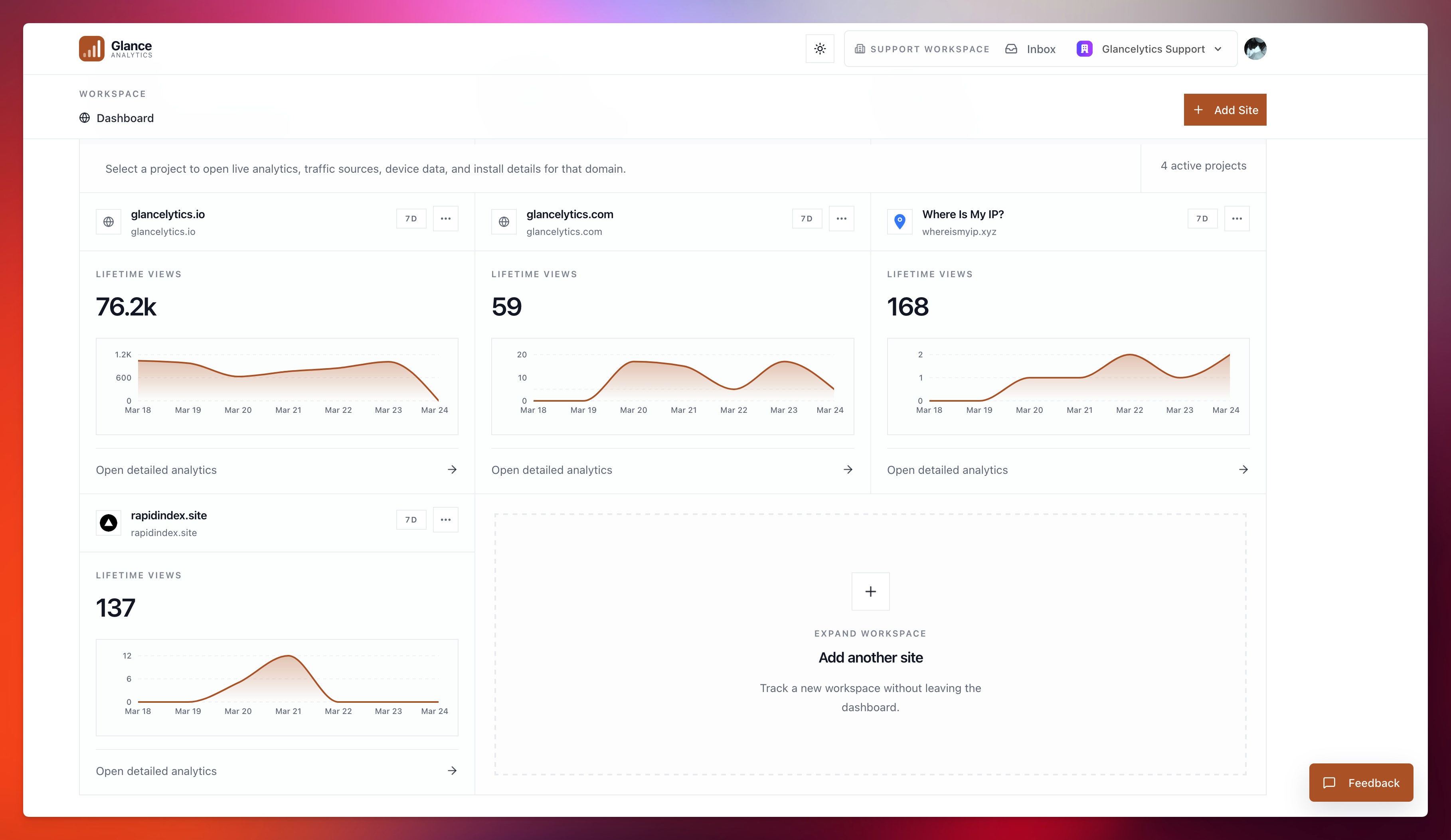
Task: Open the three-dot menu for rapidindex.site
Action: (445, 520)
